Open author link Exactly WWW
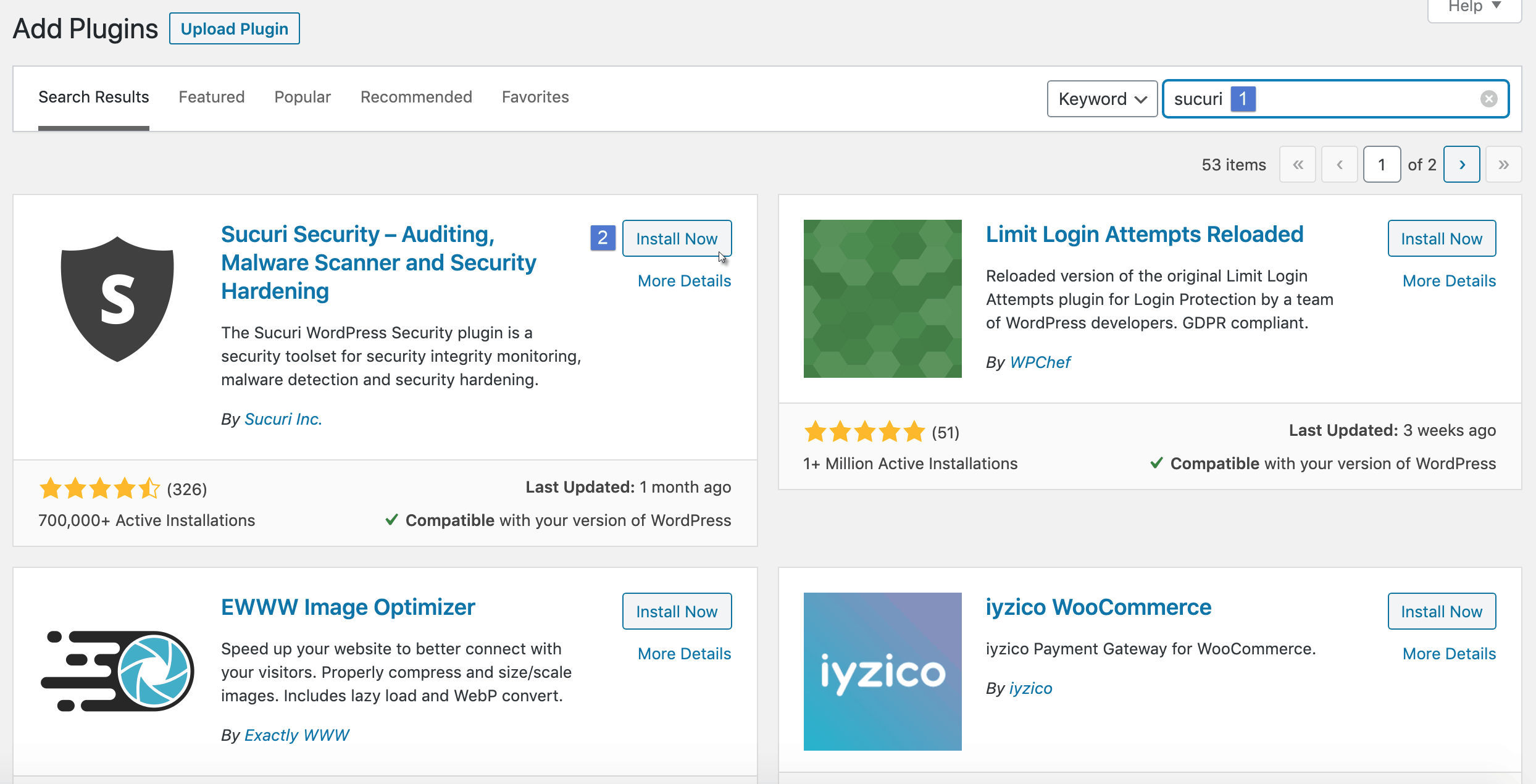The height and width of the screenshot is (784, 1536). [x=297, y=735]
